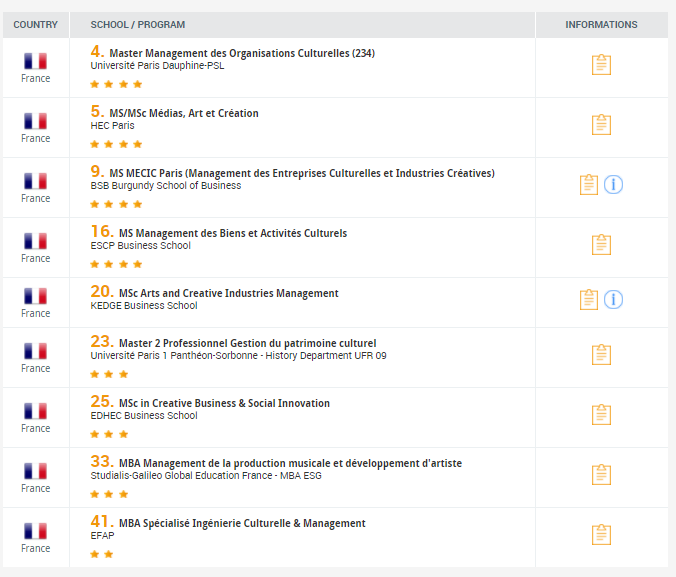Click France flag in HEC Paris row

coord(35,121)
